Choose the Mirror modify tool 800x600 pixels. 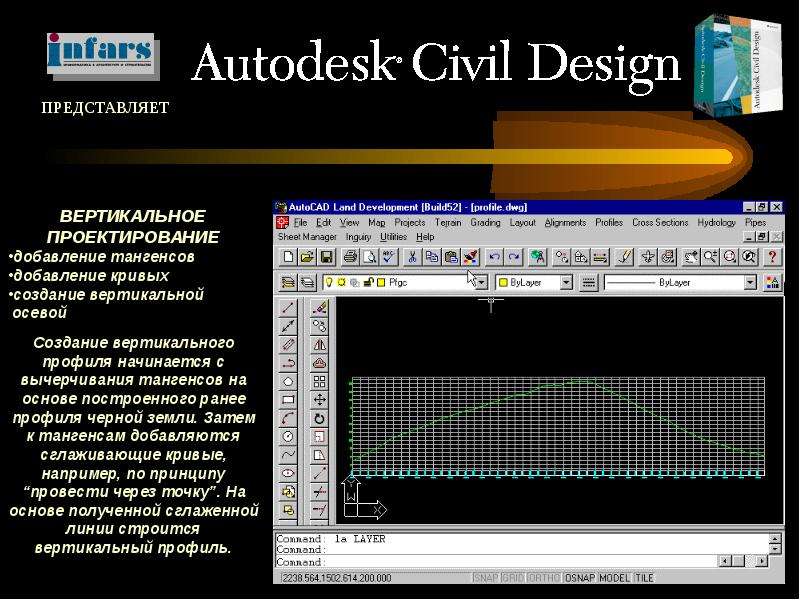click(x=319, y=344)
